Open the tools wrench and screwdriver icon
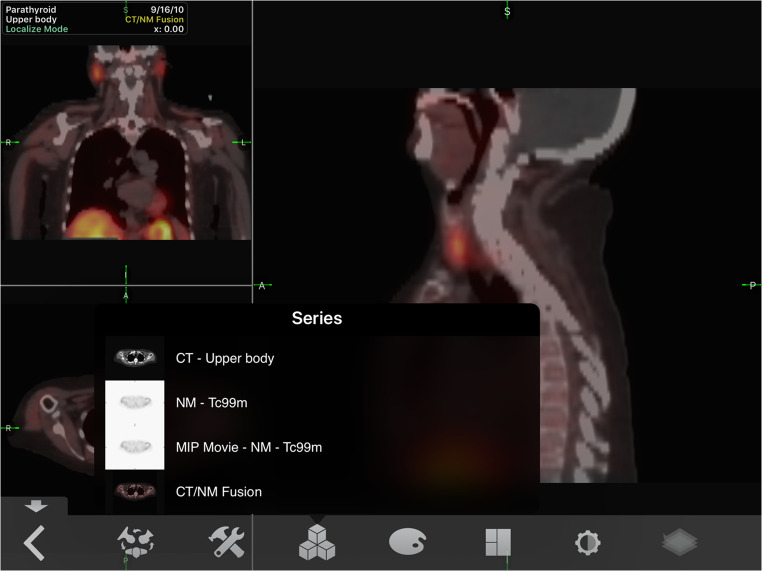The height and width of the screenshot is (571, 762). click(x=226, y=542)
